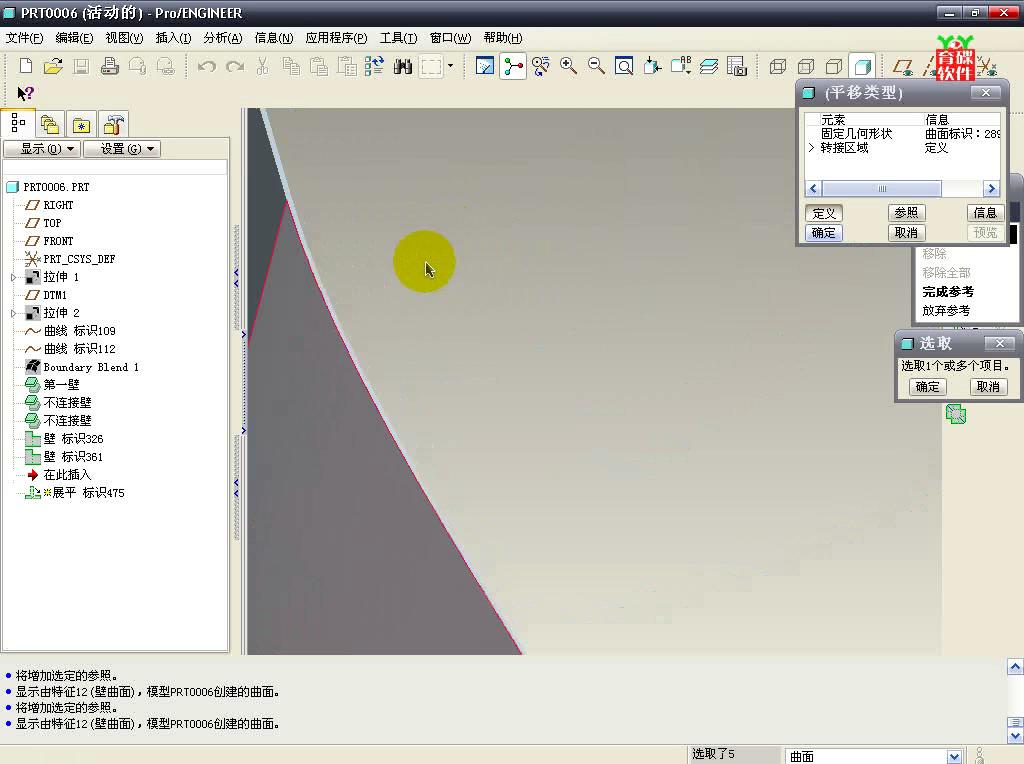The image size is (1024, 764).
Task: Click 信息 button in 平移类型 dialog
Action: [985, 213]
